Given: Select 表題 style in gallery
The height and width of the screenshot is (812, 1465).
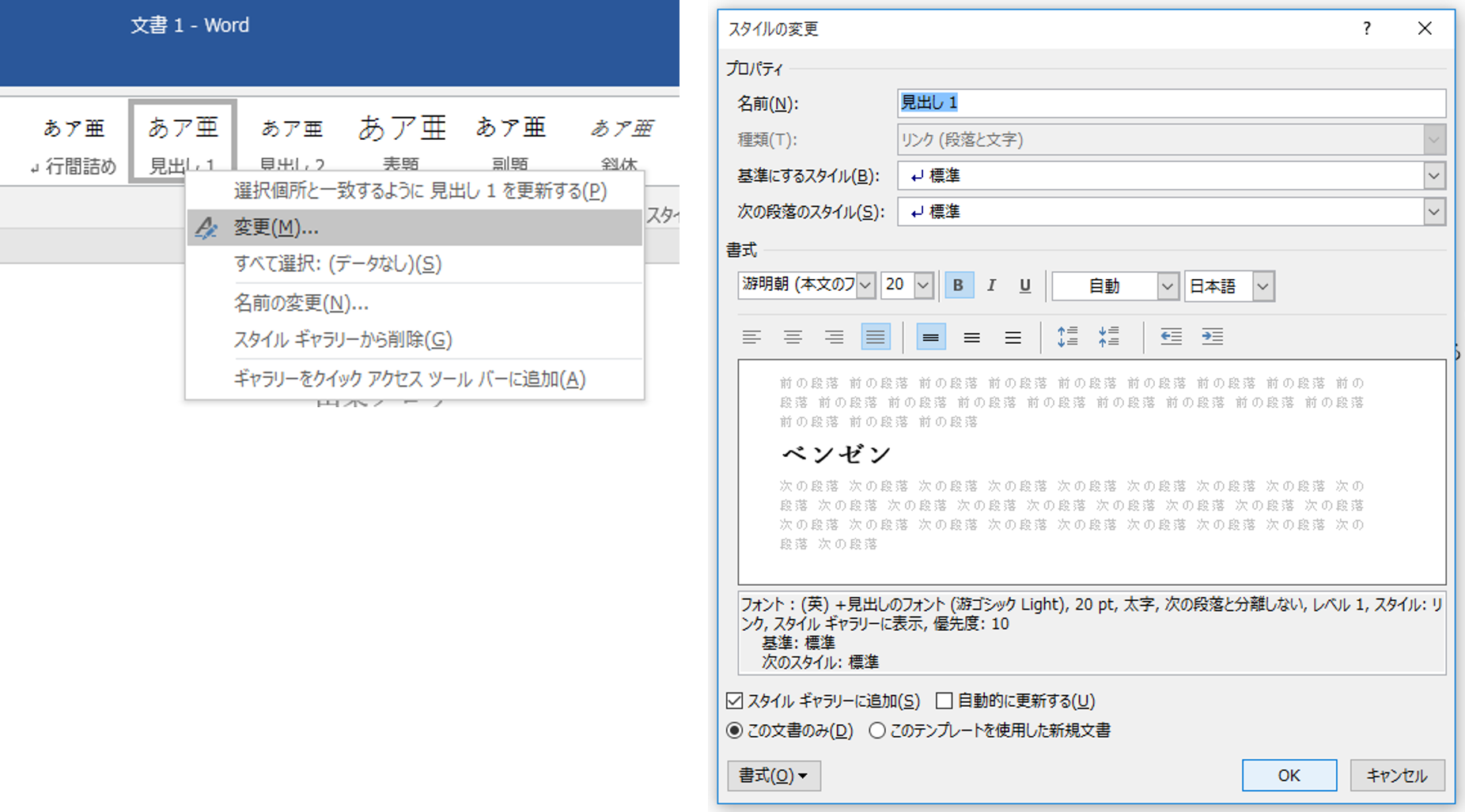Looking at the screenshot, I should point(401,142).
